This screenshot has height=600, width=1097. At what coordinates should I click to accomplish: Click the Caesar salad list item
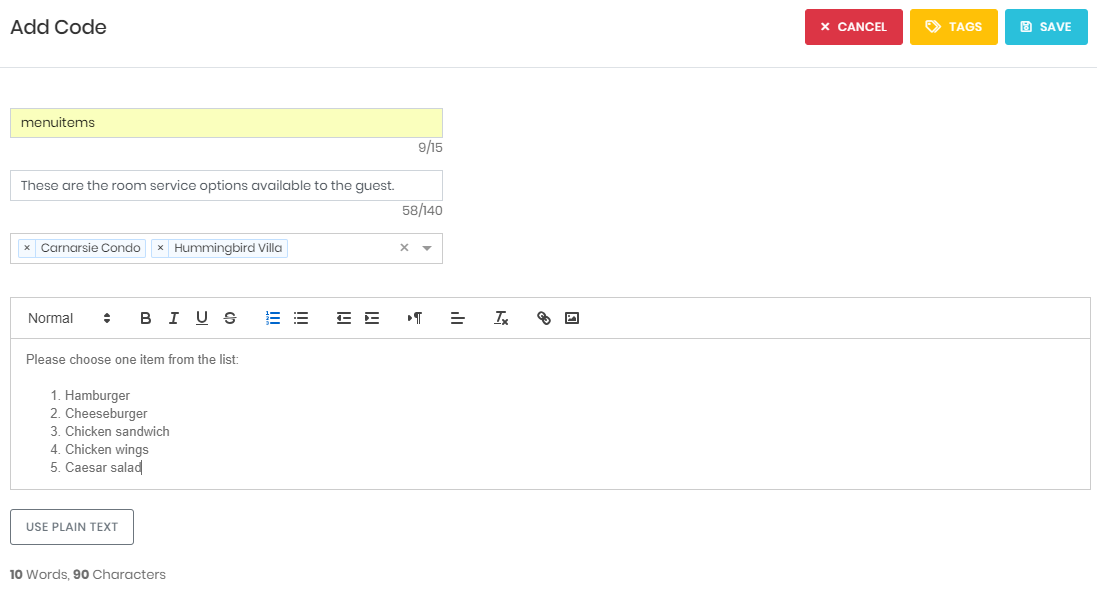tap(104, 468)
